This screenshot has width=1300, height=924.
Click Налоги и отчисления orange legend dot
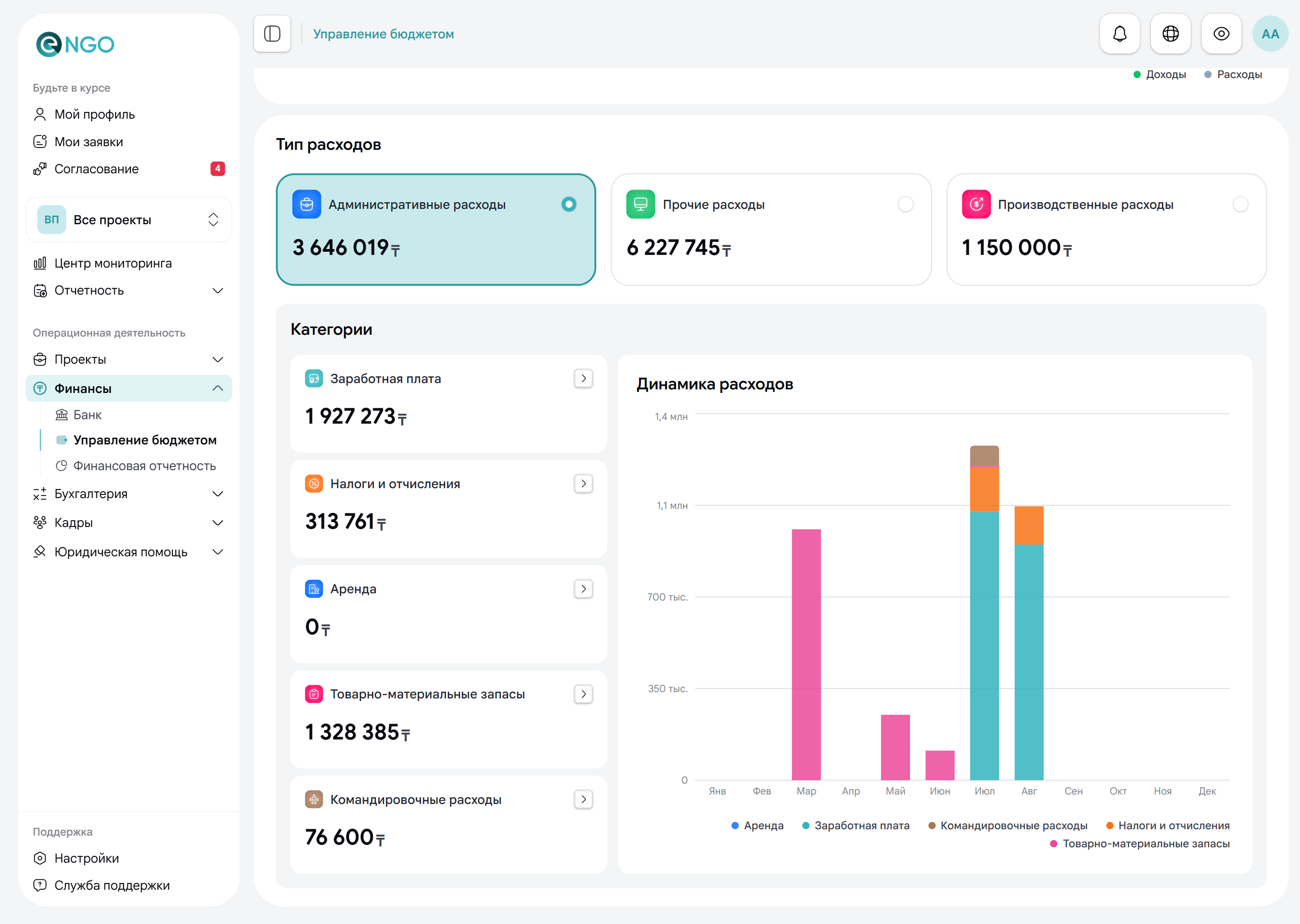coord(1110,826)
